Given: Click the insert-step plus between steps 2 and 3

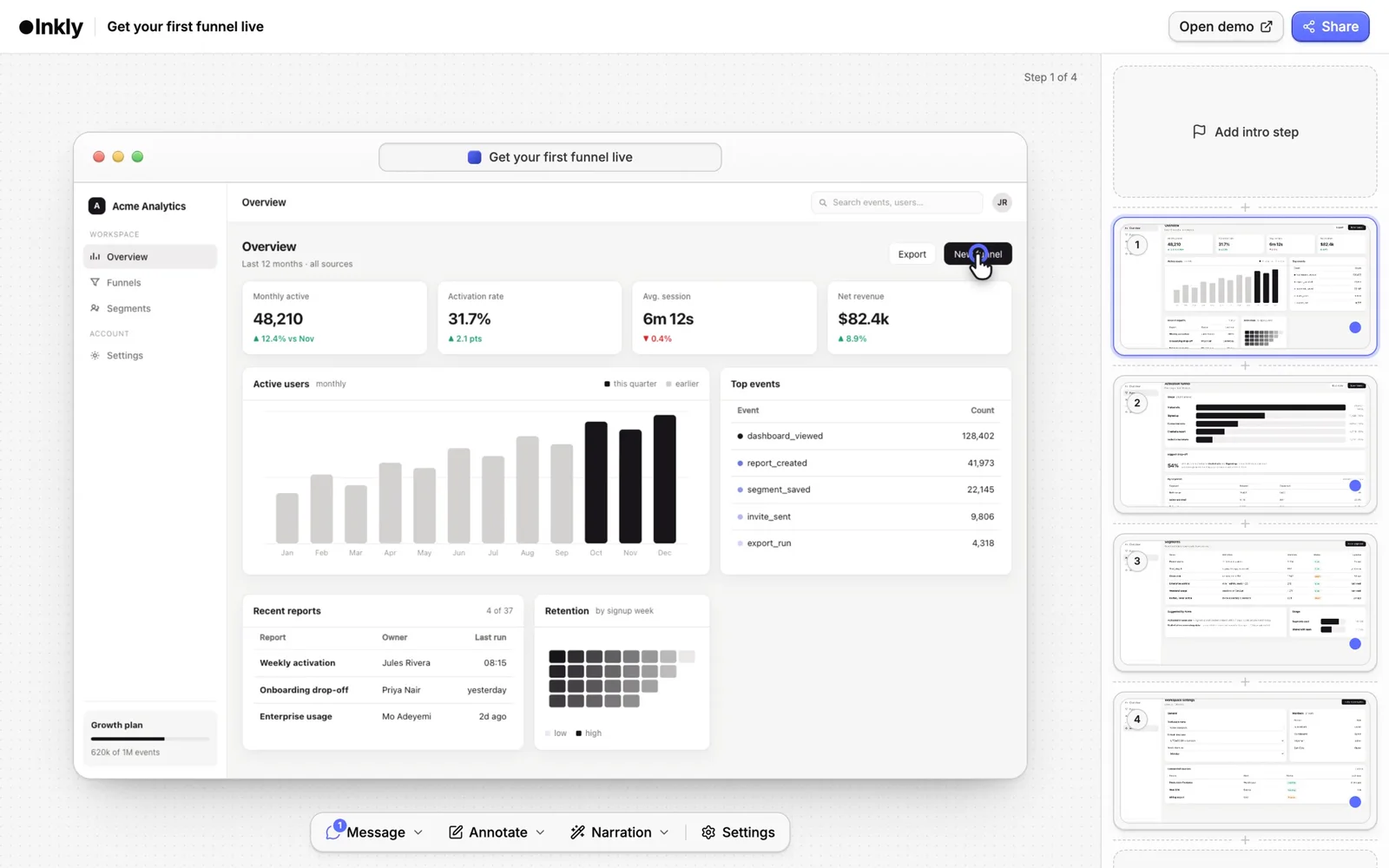Looking at the screenshot, I should point(1245,523).
